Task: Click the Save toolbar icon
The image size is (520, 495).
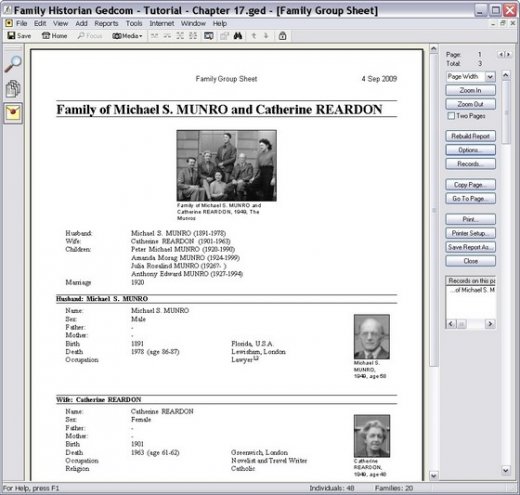Action: pyautogui.click(x=19, y=36)
